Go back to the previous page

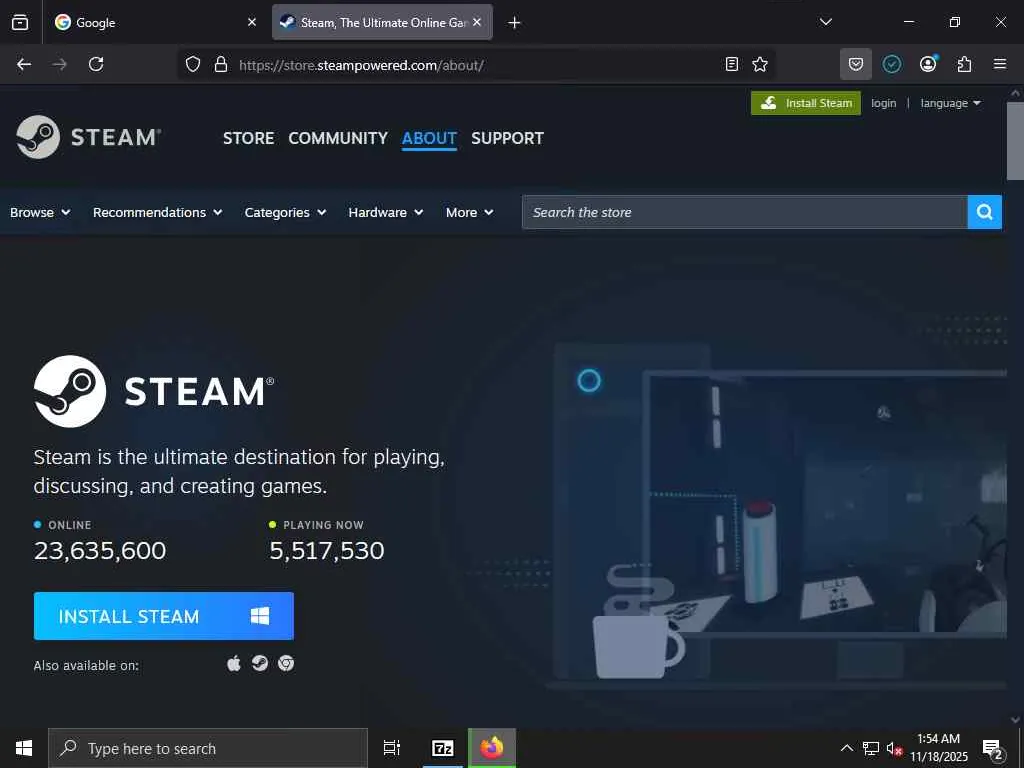24,64
